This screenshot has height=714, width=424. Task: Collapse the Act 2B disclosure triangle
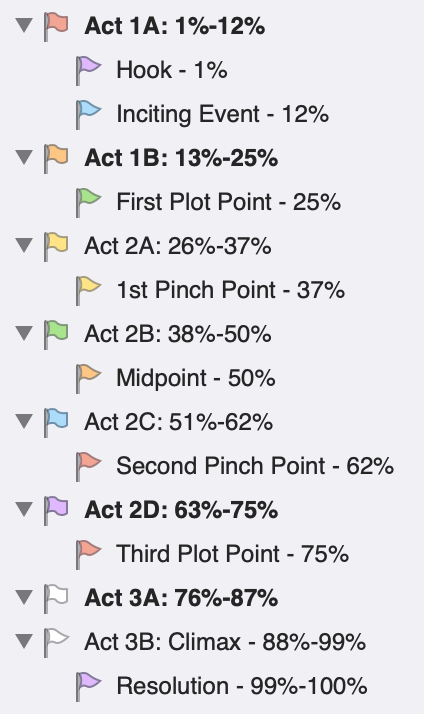[24, 333]
